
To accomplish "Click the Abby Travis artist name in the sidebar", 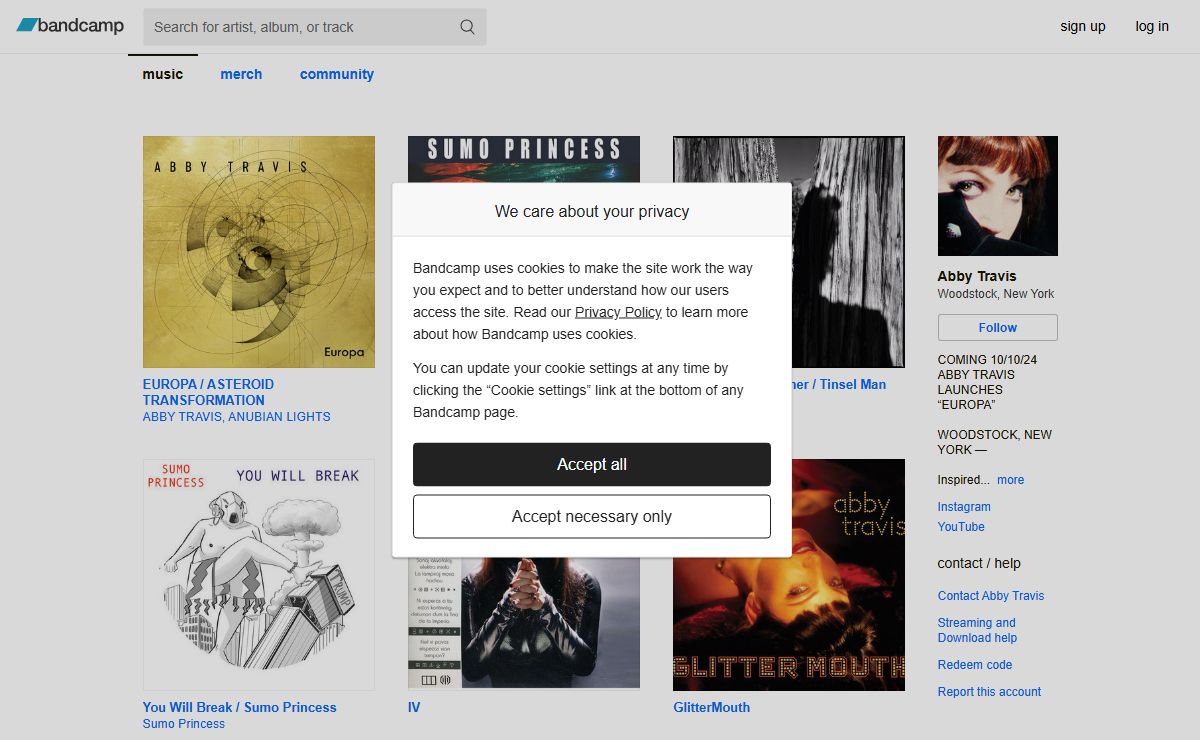I will coord(977,276).
